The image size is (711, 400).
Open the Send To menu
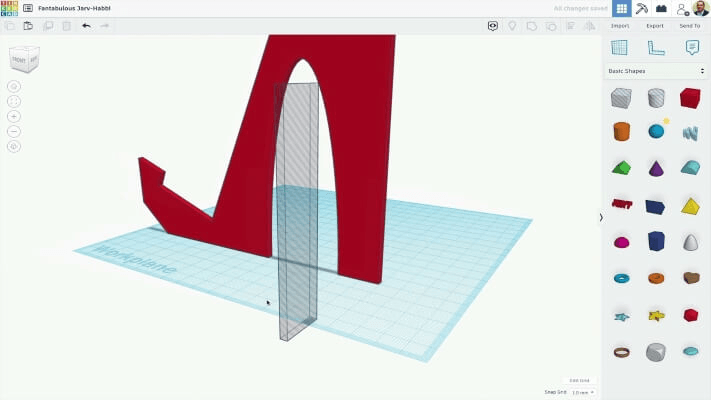(689, 26)
